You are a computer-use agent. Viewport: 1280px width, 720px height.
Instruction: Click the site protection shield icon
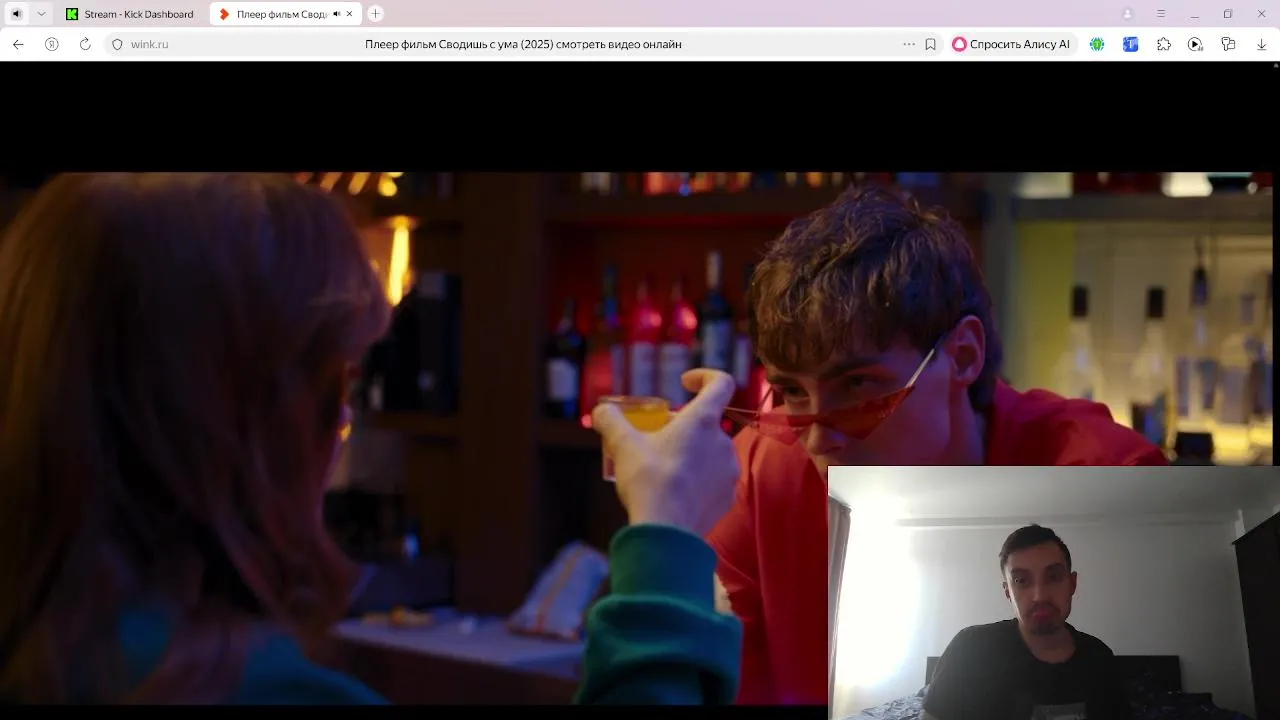tap(117, 44)
